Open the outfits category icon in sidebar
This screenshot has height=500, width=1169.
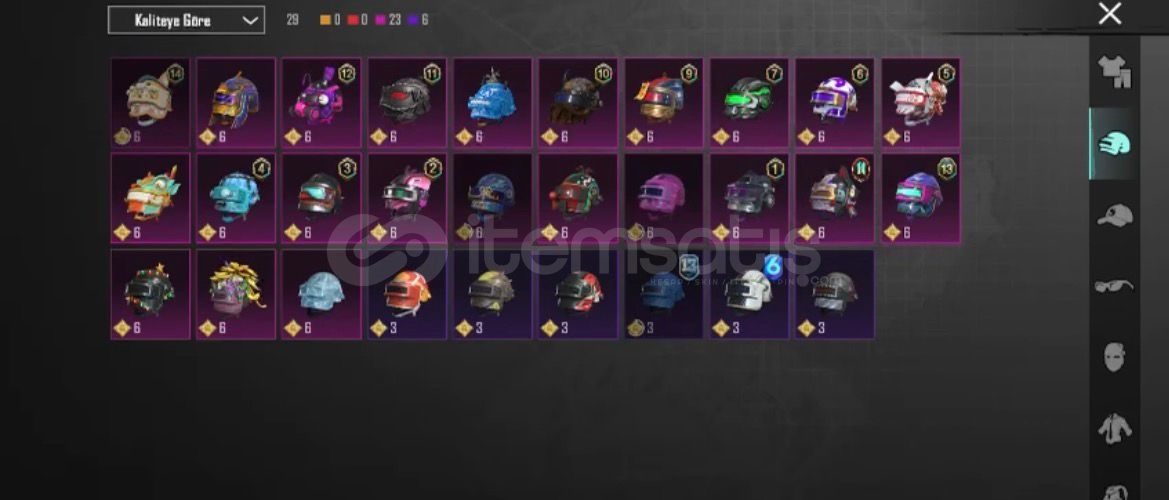1115,72
